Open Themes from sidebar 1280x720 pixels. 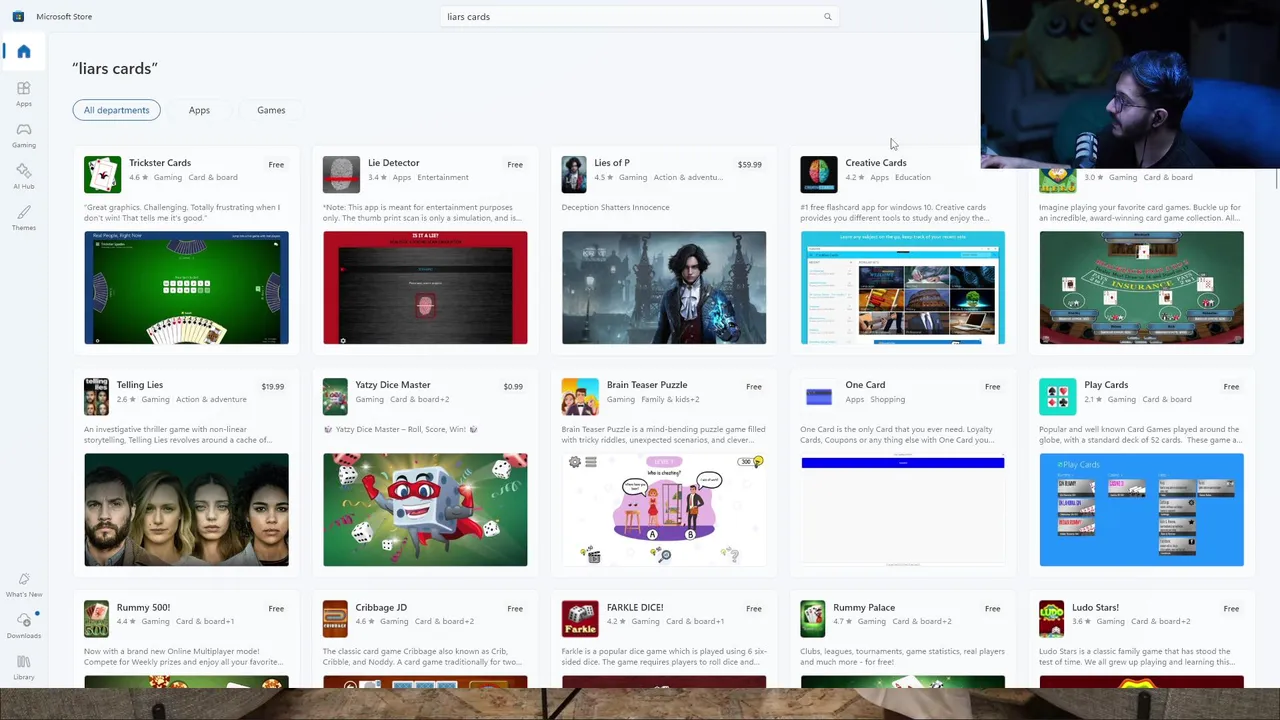click(x=23, y=218)
